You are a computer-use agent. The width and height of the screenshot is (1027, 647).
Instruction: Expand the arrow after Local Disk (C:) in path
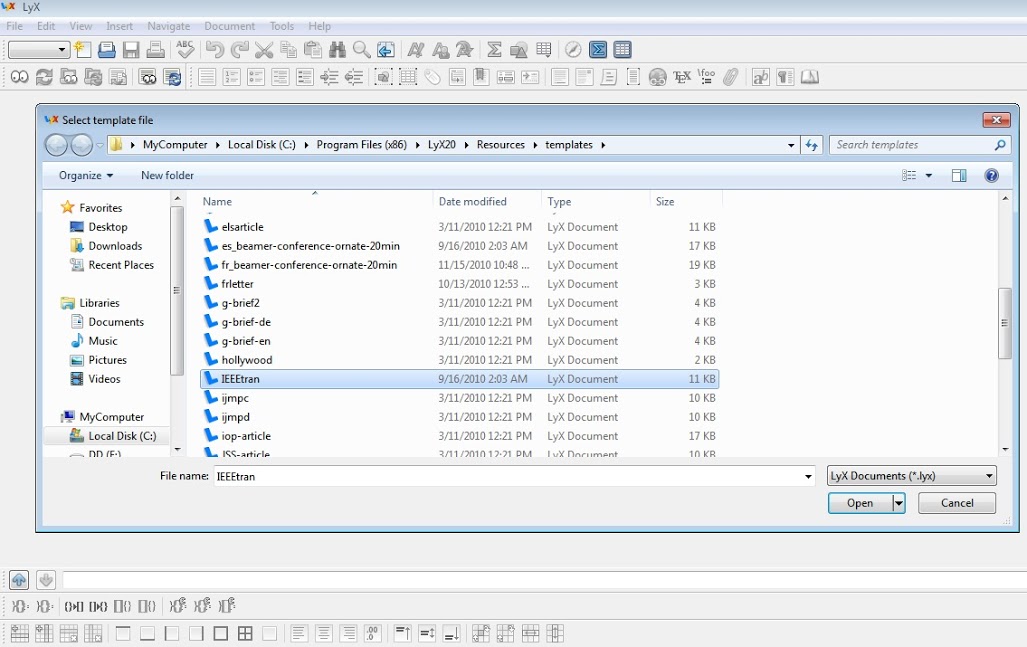pos(306,145)
